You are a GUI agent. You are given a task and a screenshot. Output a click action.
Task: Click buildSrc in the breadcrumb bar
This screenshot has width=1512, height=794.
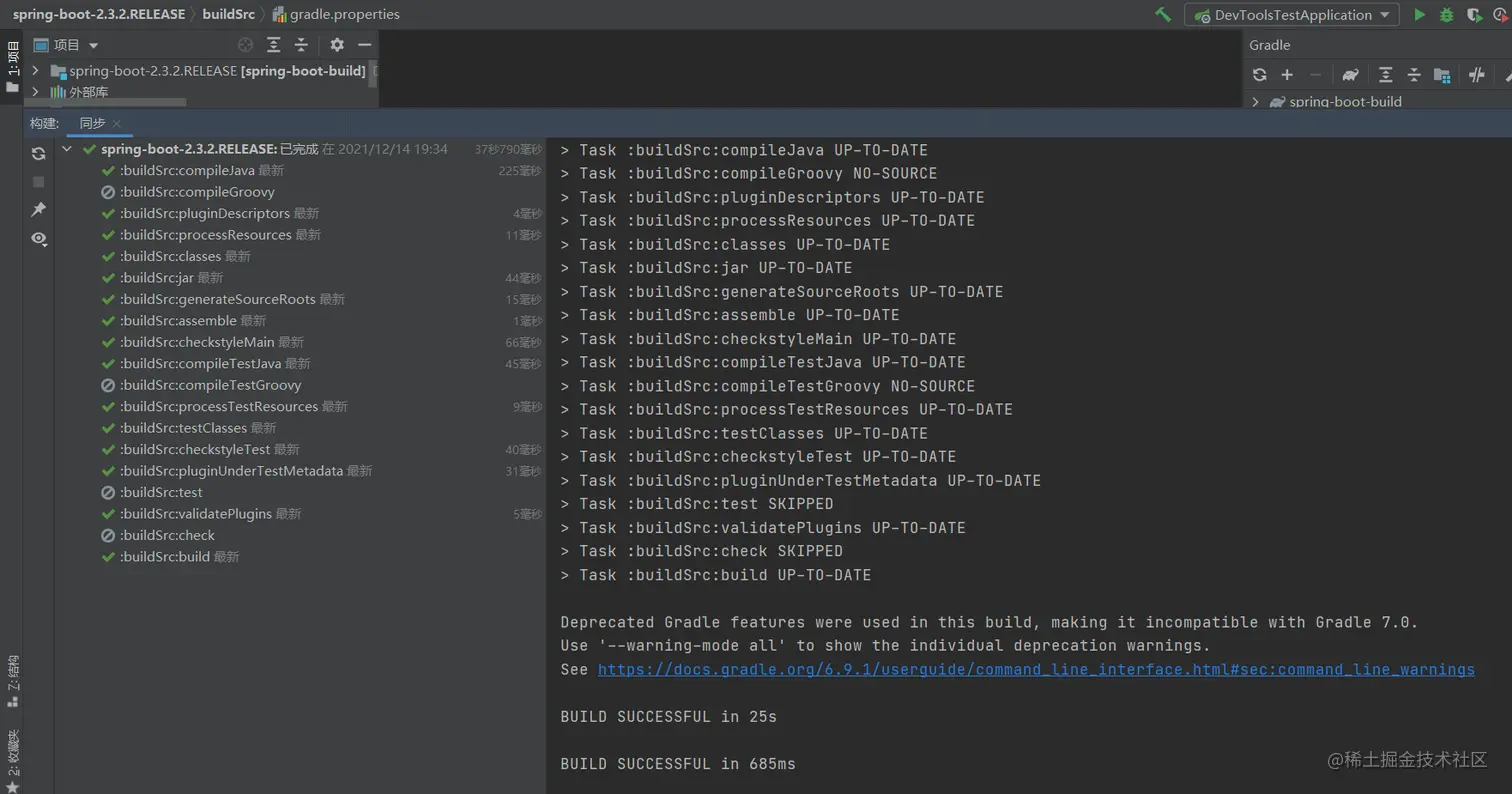click(x=230, y=15)
